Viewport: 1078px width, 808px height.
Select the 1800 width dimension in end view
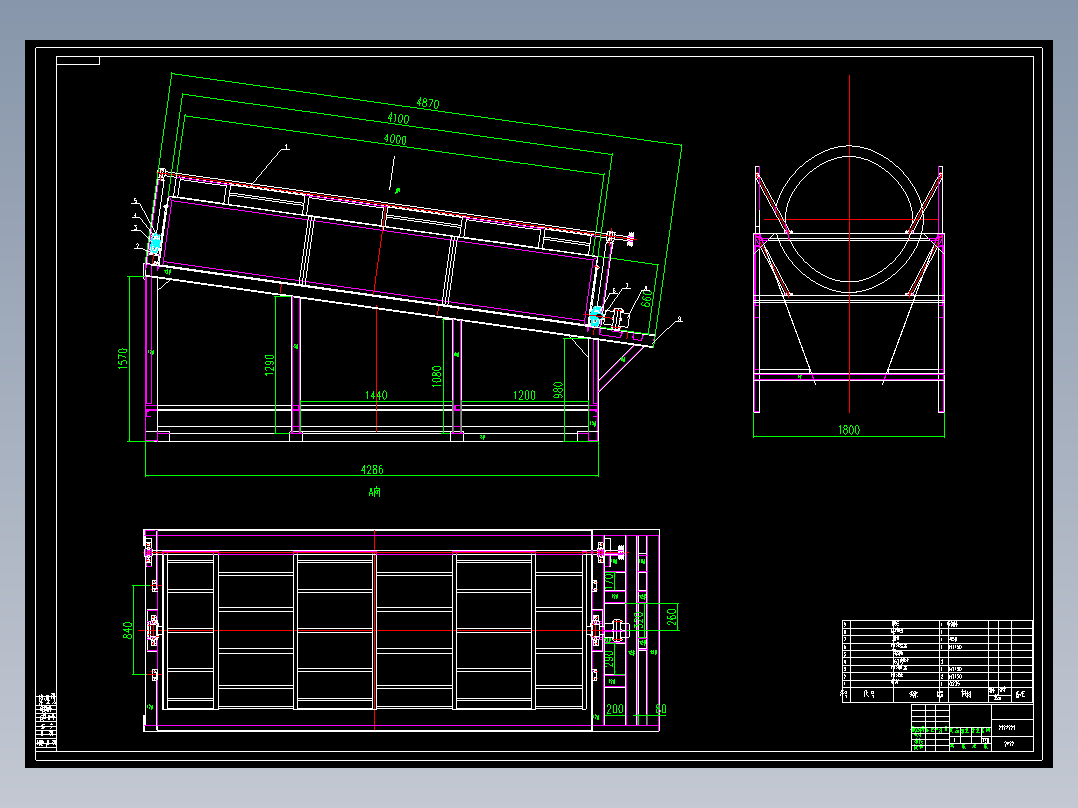(x=848, y=430)
